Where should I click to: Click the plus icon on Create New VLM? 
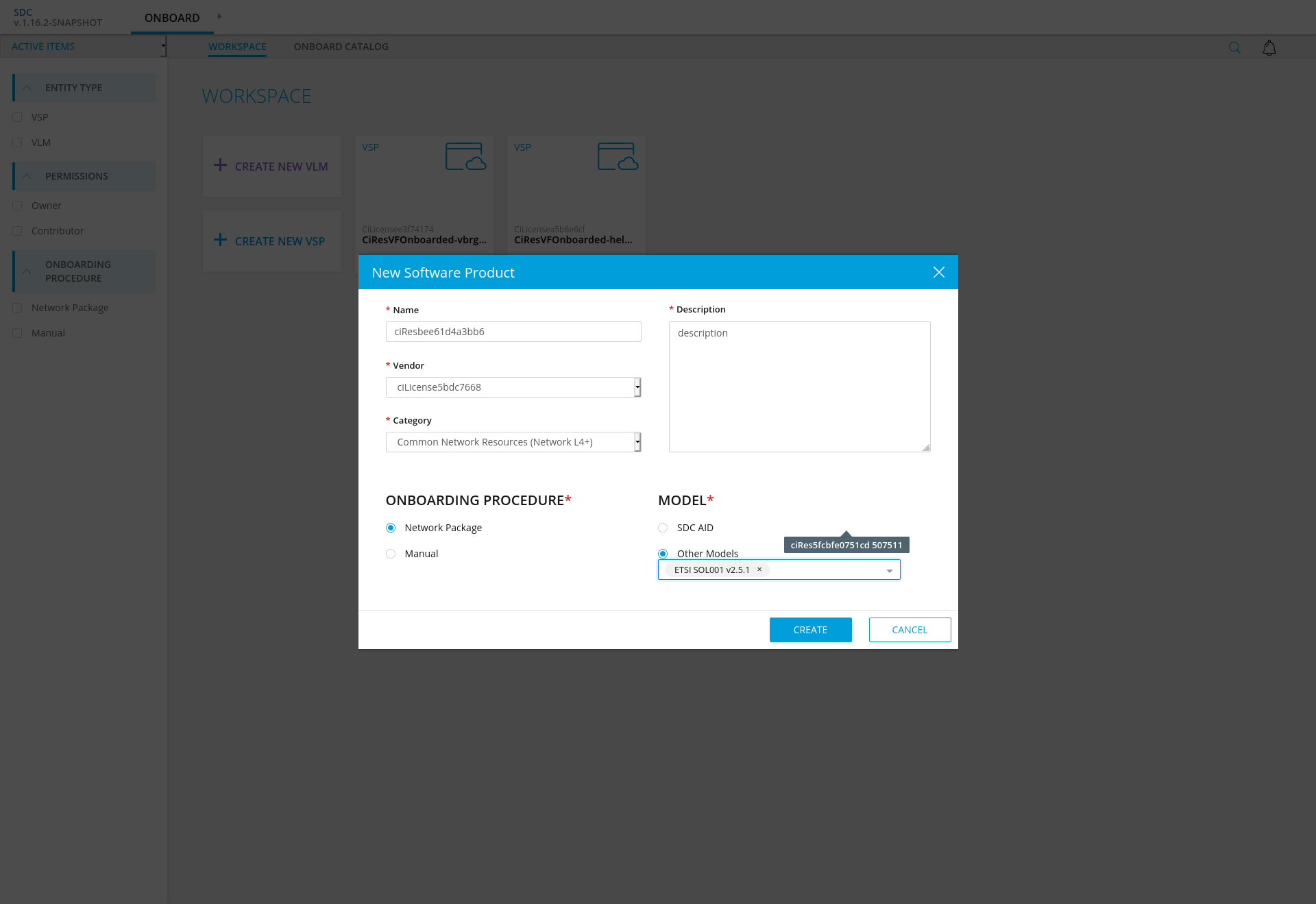(220, 165)
